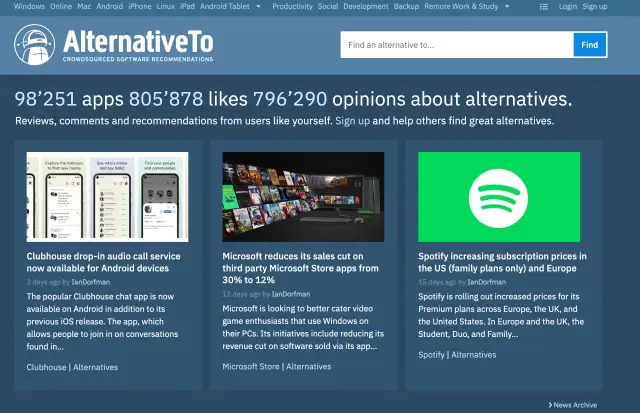
Task: Click the '98'251 apps' statistics heading
Action: 69,99
